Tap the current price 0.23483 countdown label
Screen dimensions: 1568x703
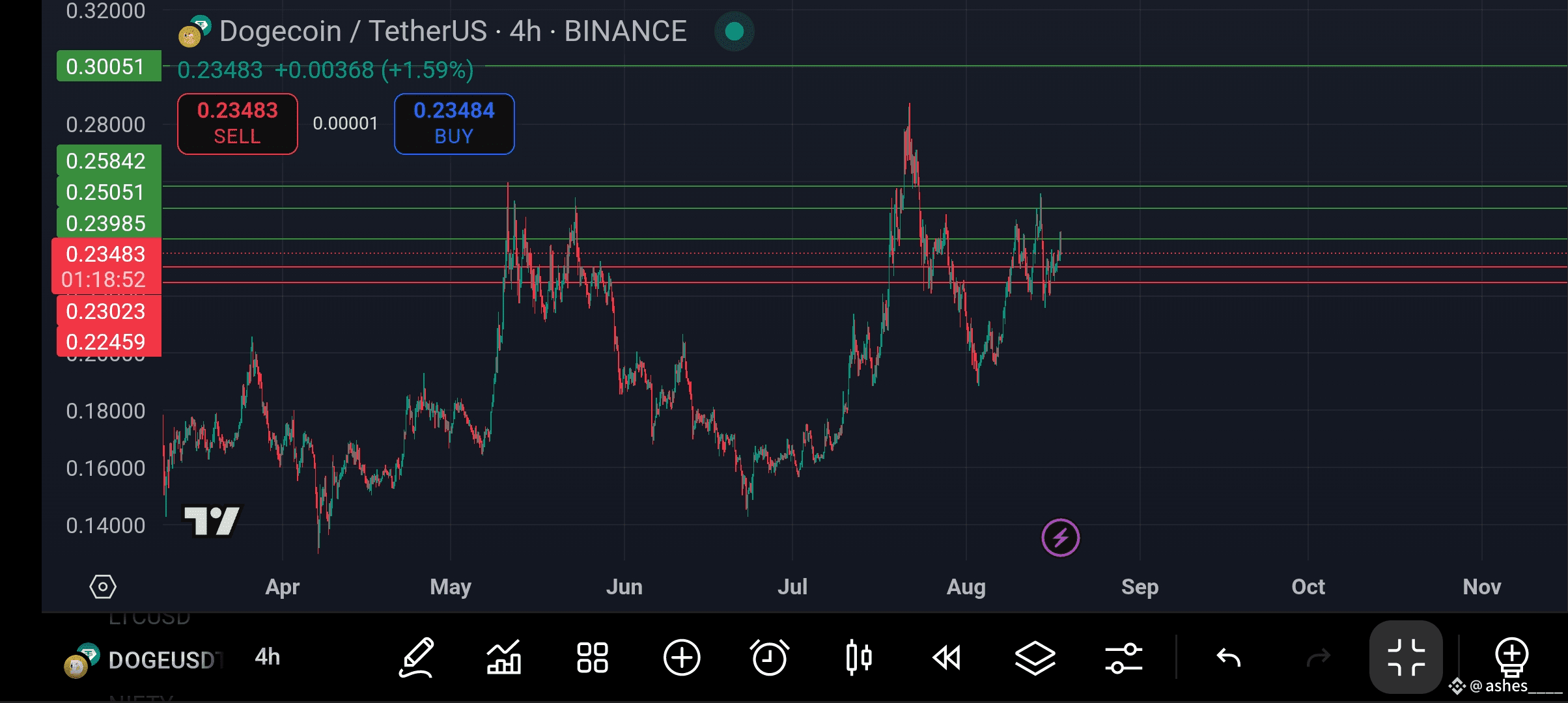click(x=106, y=266)
